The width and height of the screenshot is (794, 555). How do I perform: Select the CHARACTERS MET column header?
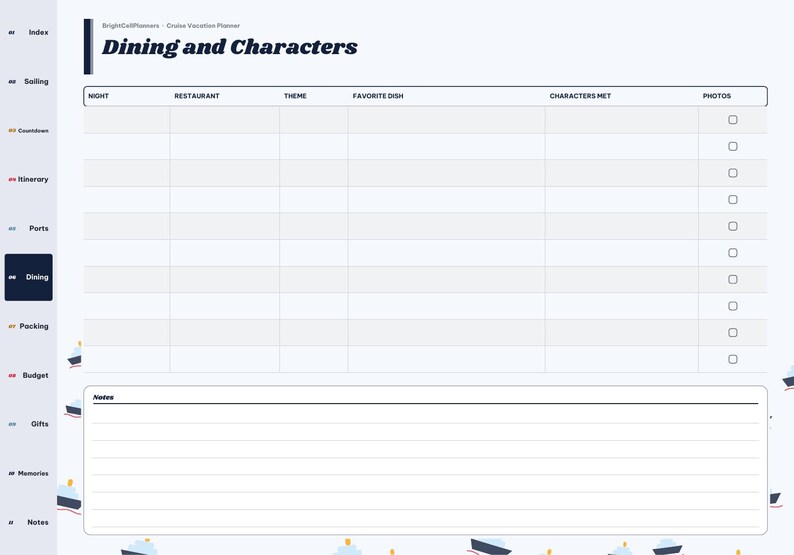(x=580, y=96)
